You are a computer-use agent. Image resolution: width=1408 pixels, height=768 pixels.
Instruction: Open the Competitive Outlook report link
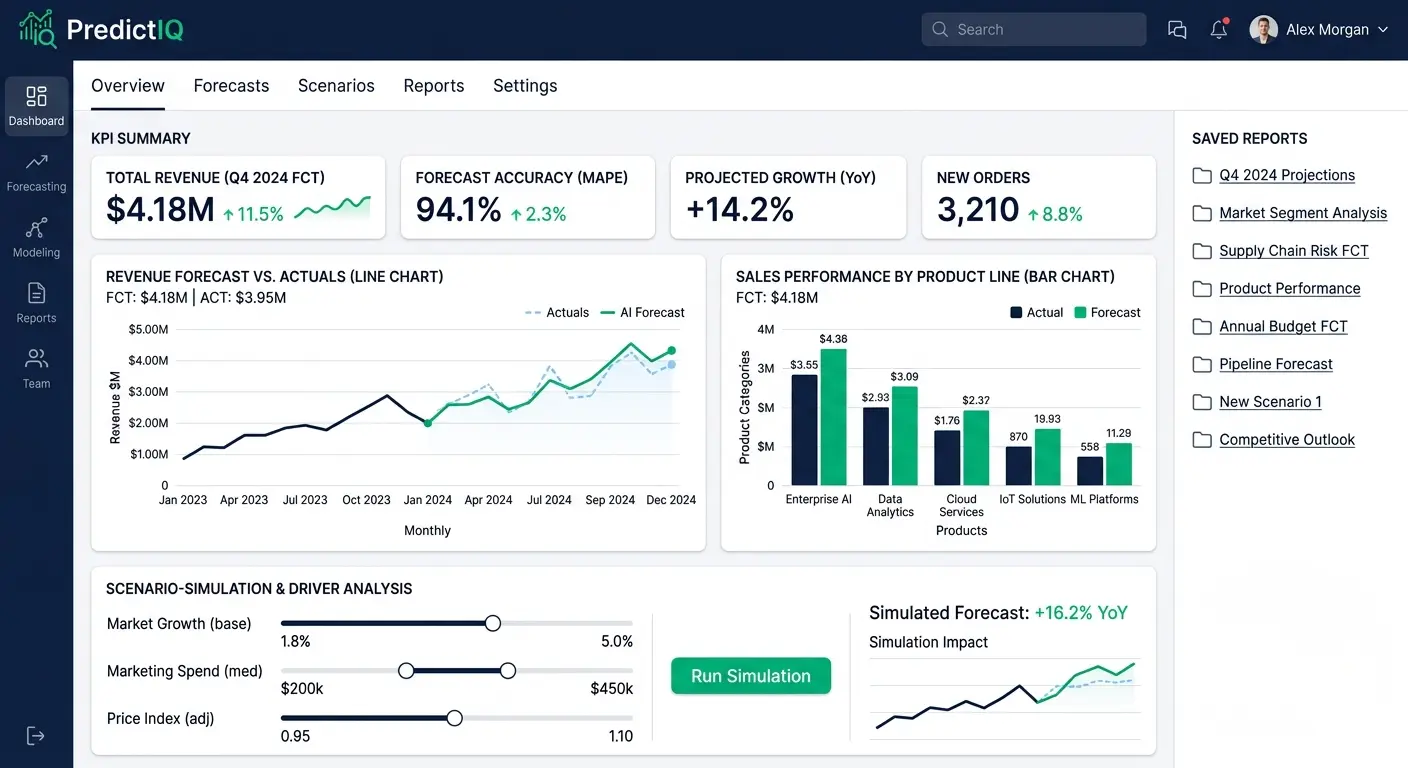(x=1287, y=440)
